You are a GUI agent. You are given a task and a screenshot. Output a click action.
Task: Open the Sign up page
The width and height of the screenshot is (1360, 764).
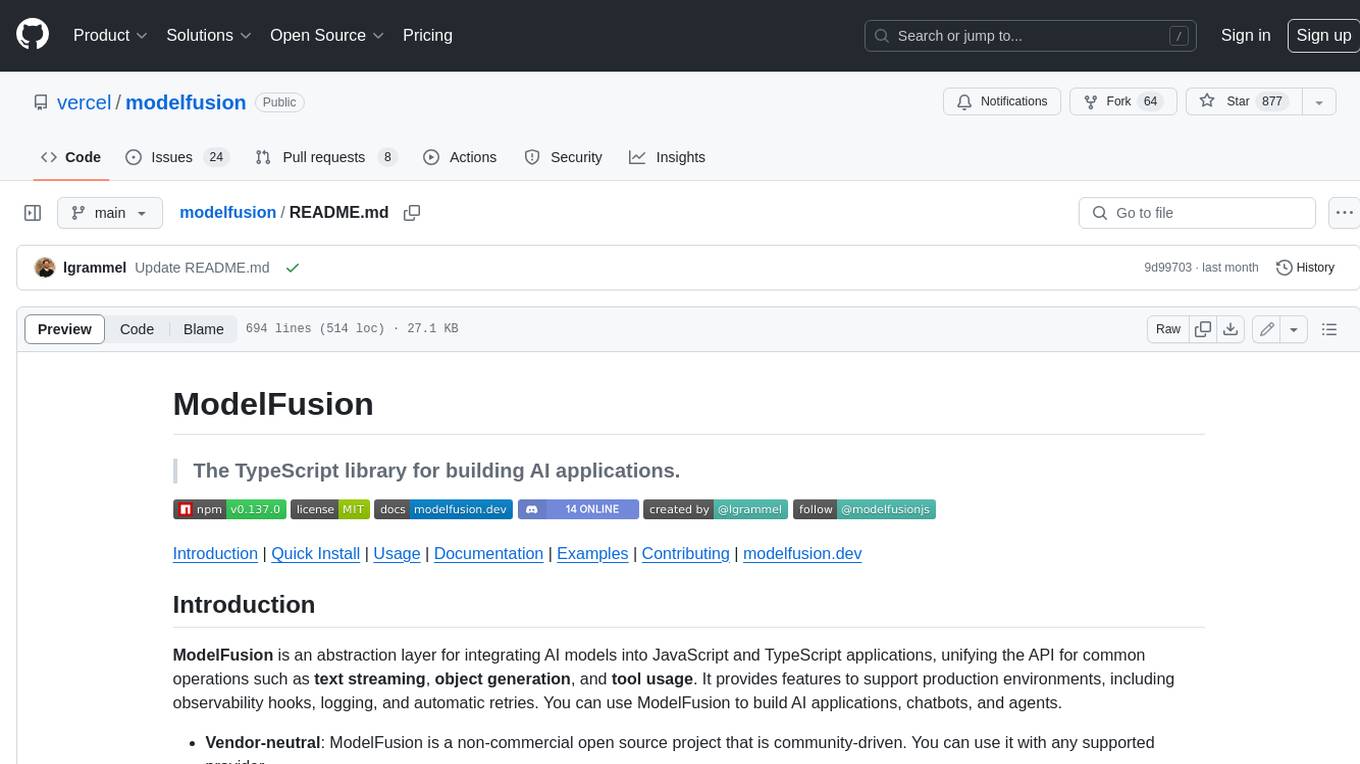click(x=1323, y=35)
